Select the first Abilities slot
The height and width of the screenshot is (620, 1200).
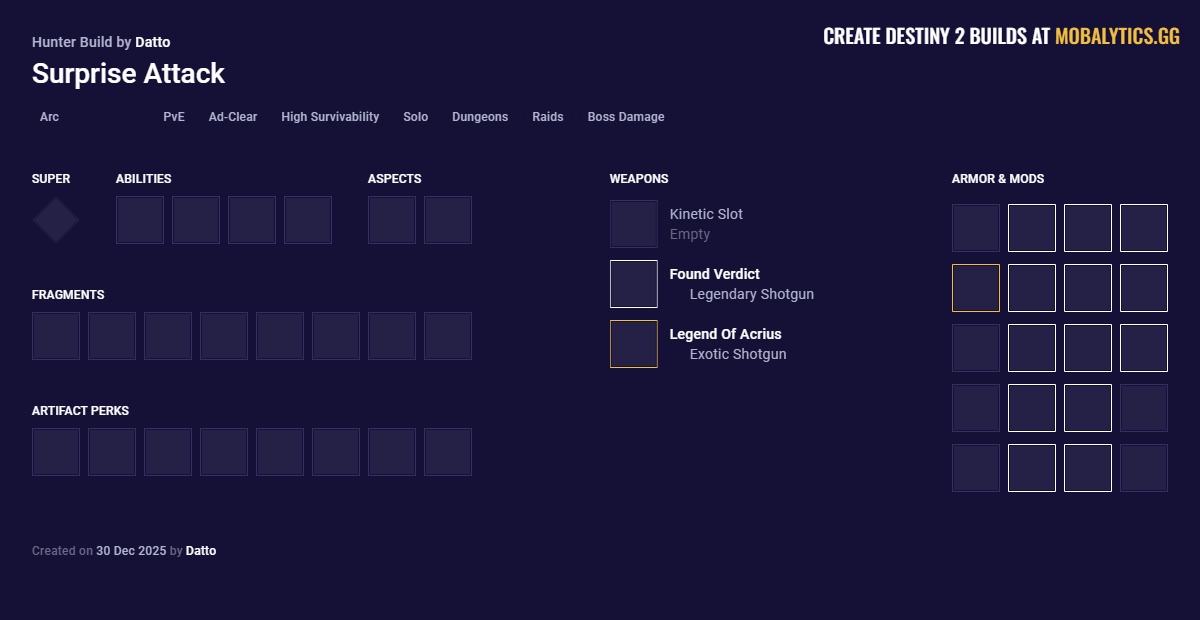click(x=140, y=220)
